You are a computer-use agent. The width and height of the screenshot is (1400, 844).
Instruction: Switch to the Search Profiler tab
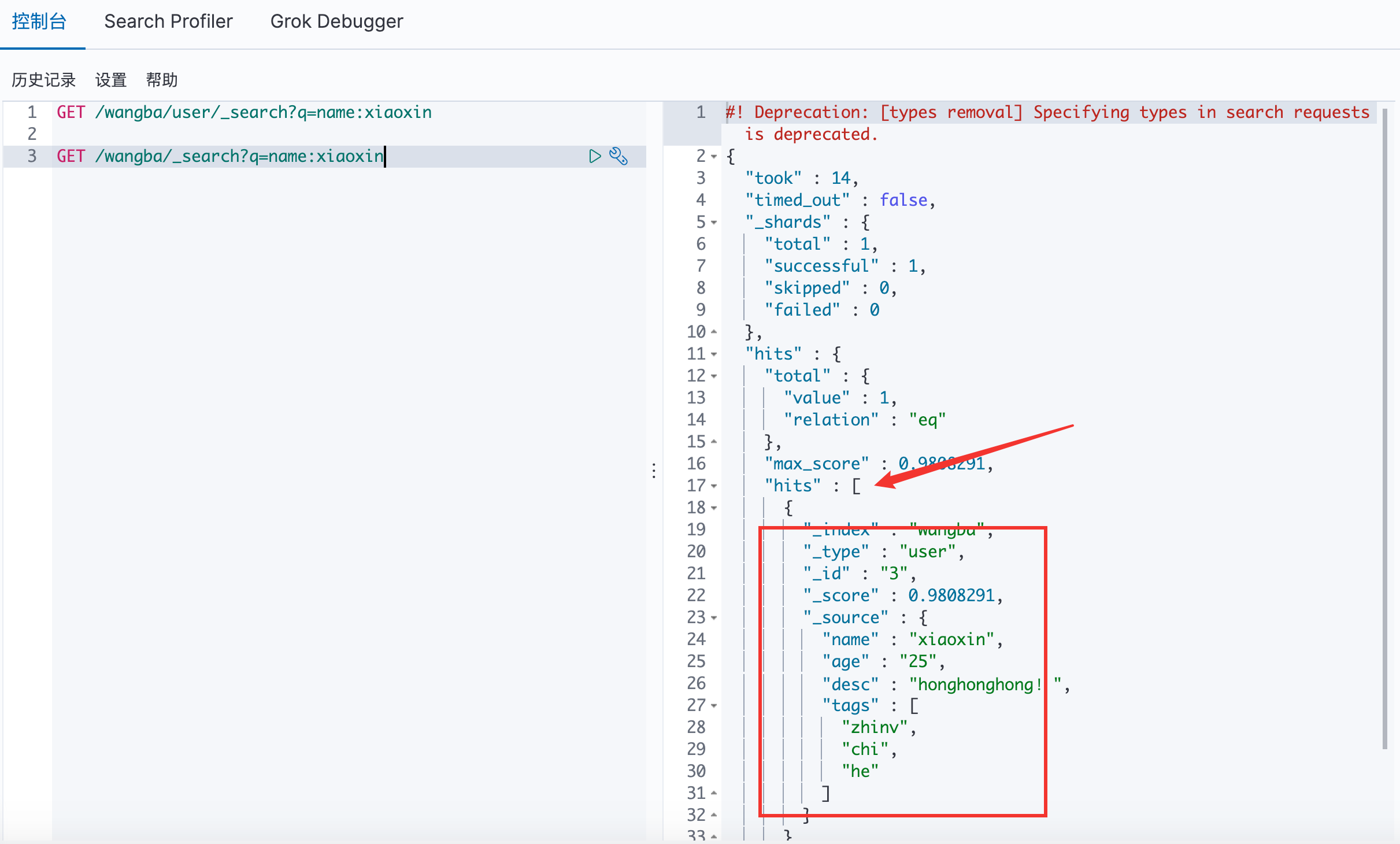(x=168, y=22)
